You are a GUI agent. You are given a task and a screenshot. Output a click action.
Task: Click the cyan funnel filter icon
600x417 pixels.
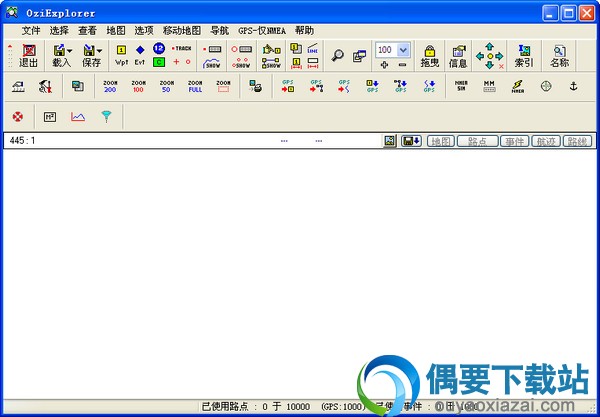(x=106, y=117)
